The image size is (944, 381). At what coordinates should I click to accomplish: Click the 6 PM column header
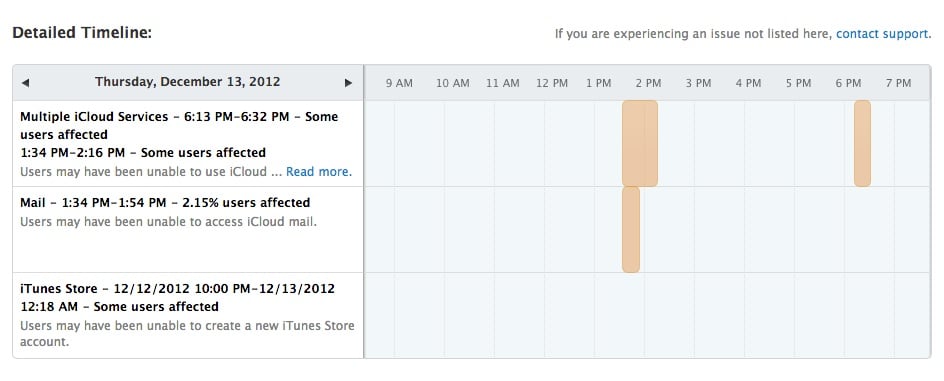coord(848,83)
